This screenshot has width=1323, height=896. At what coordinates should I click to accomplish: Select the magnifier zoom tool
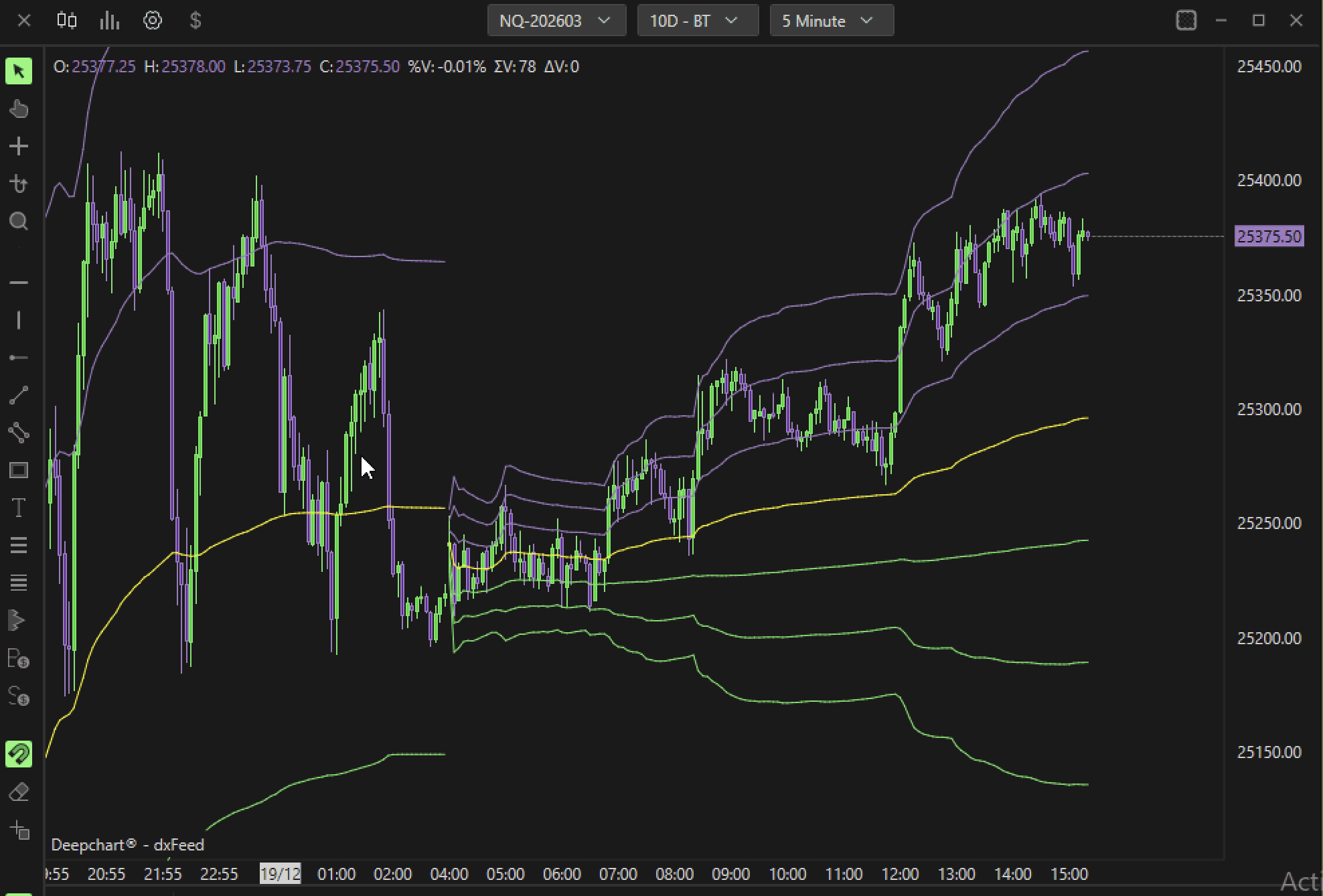[19, 221]
